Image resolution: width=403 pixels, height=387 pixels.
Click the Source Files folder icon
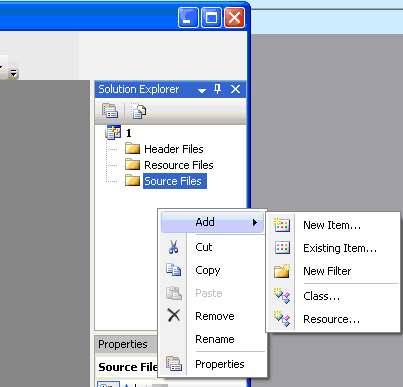click(132, 180)
